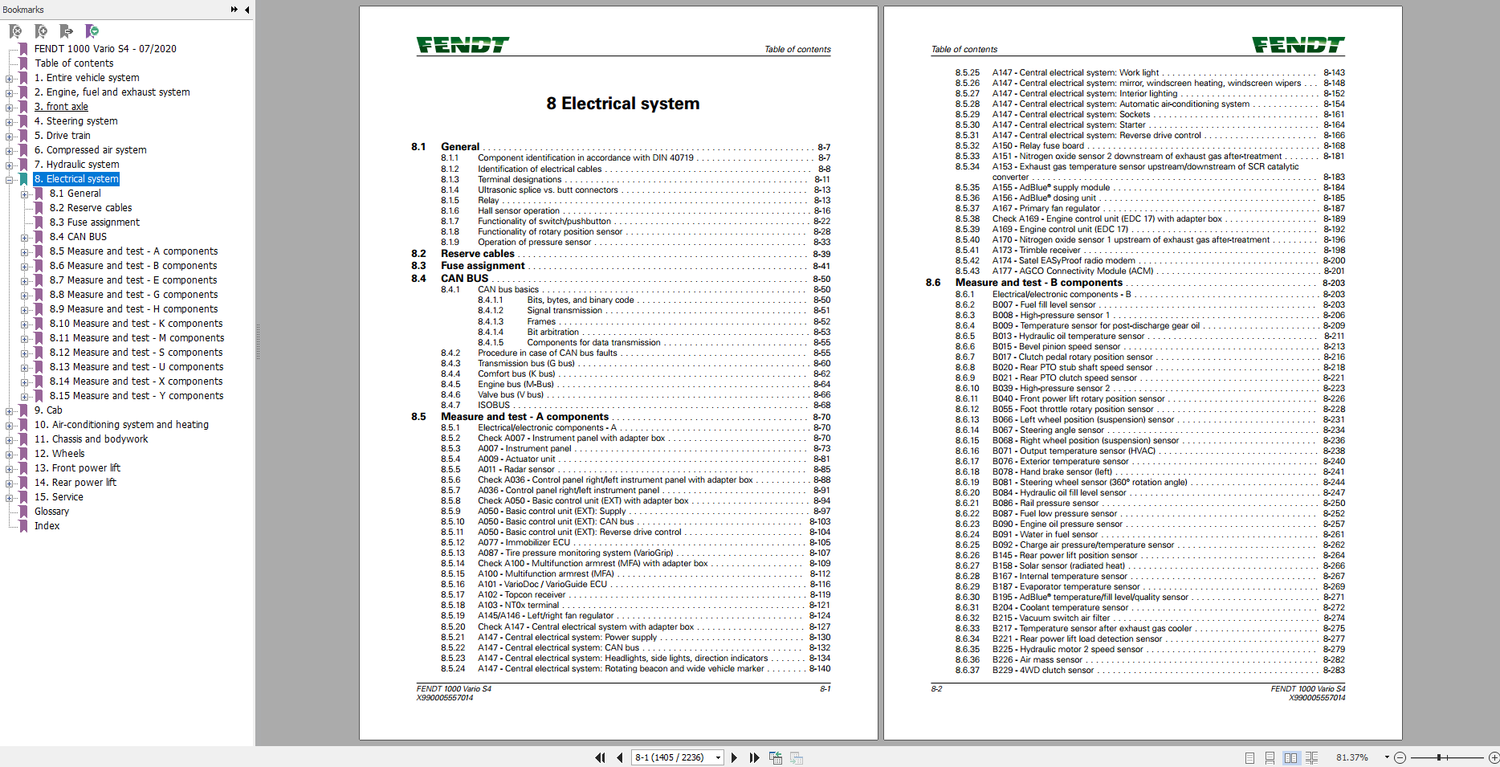1500x767 pixels.
Task: Select the 11. Chassis and bodywork bookmark
Action: tap(91, 439)
